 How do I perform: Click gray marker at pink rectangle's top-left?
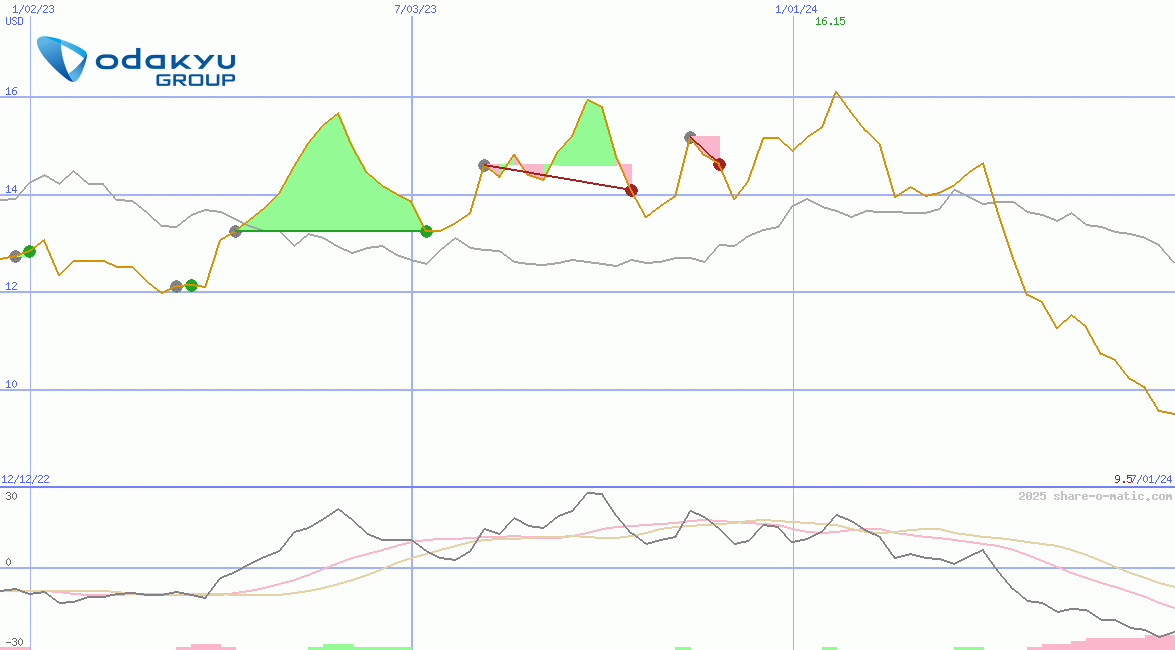pos(690,137)
